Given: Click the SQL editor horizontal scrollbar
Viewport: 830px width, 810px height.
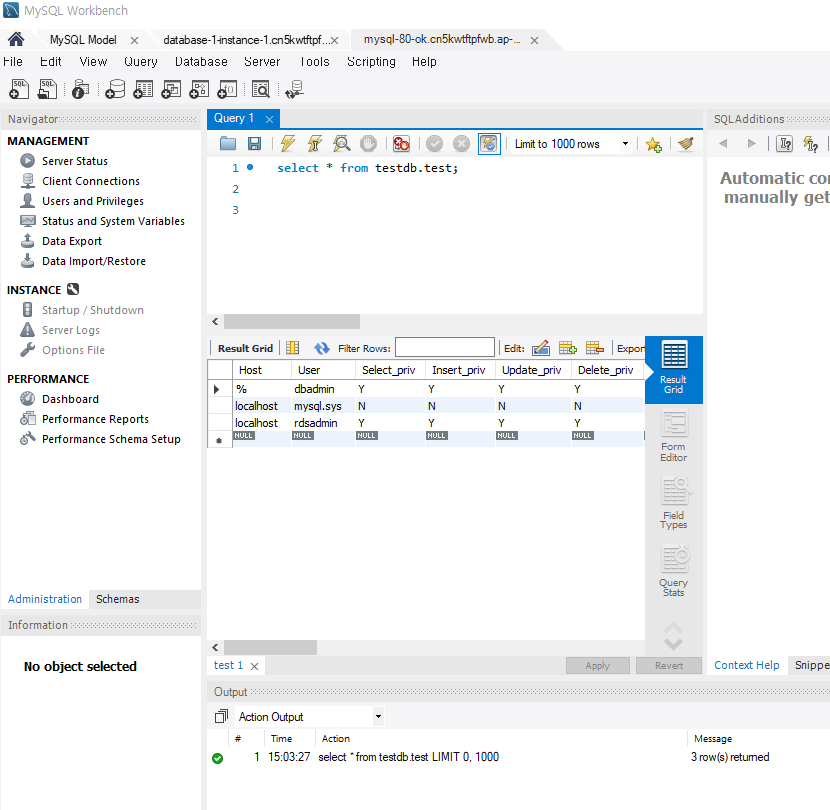Looking at the screenshot, I should point(292,321).
